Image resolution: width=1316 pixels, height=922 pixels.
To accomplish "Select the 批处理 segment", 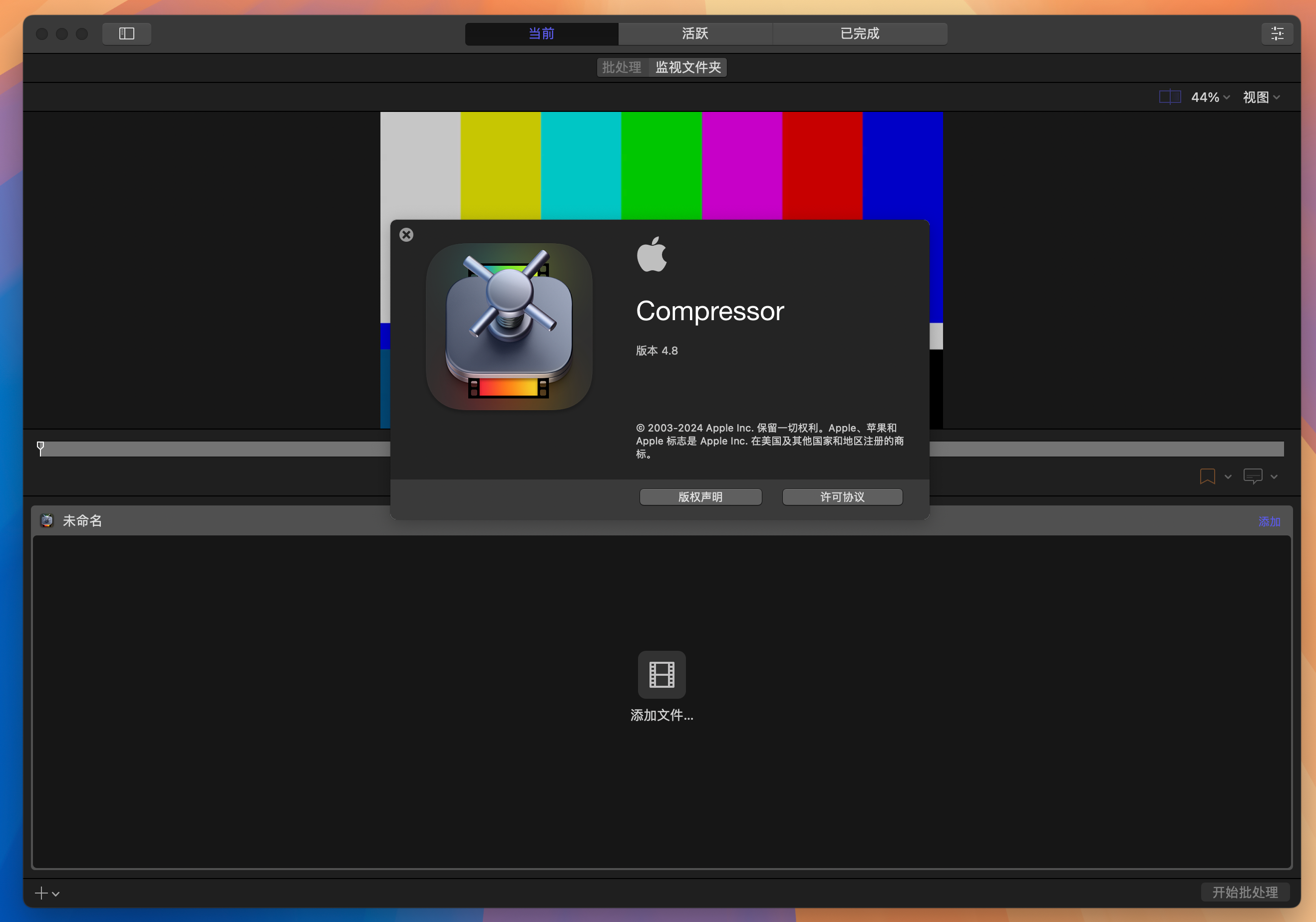I will [x=622, y=67].
